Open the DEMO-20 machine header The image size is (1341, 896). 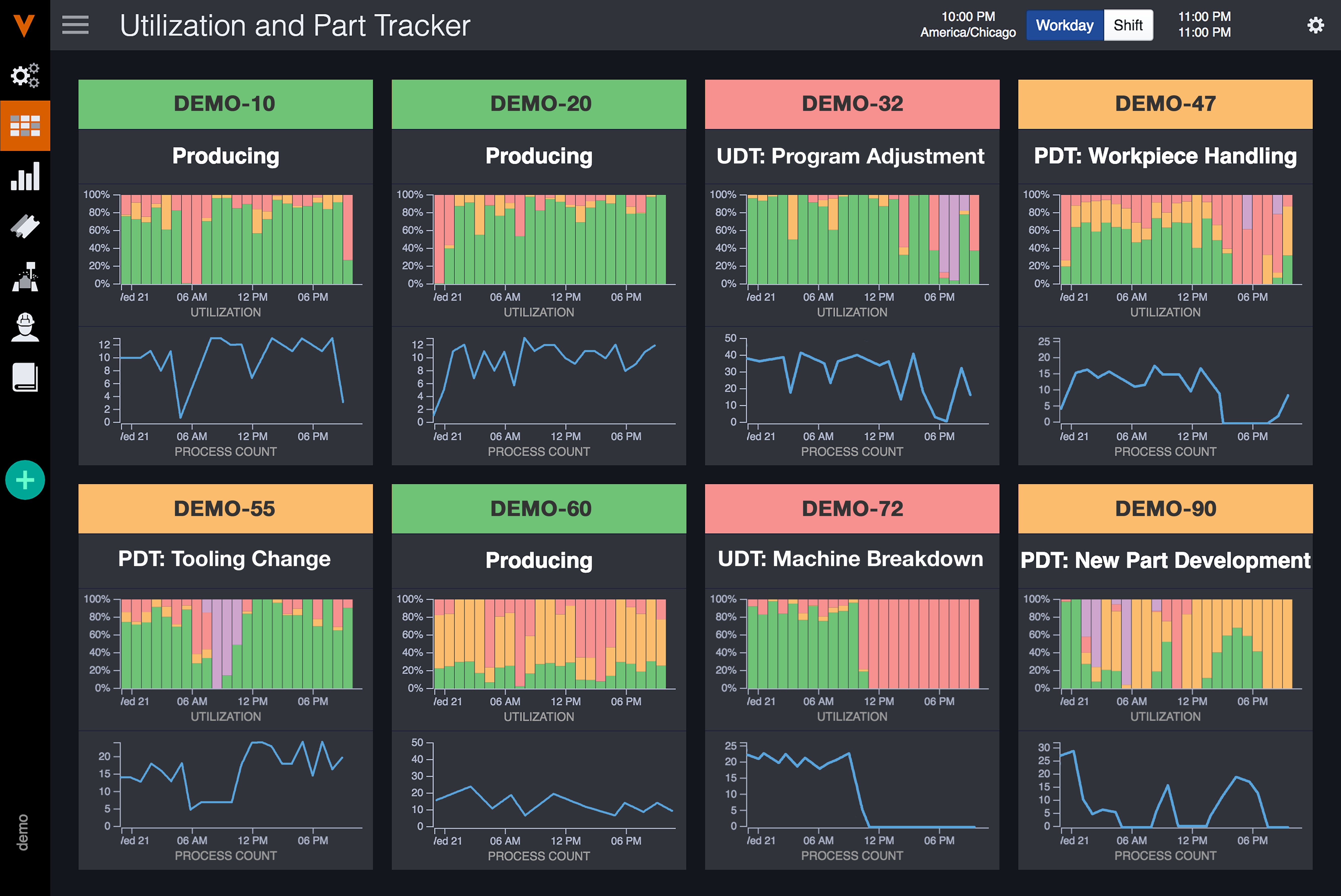pyautogui.click(x=539, y=104)
